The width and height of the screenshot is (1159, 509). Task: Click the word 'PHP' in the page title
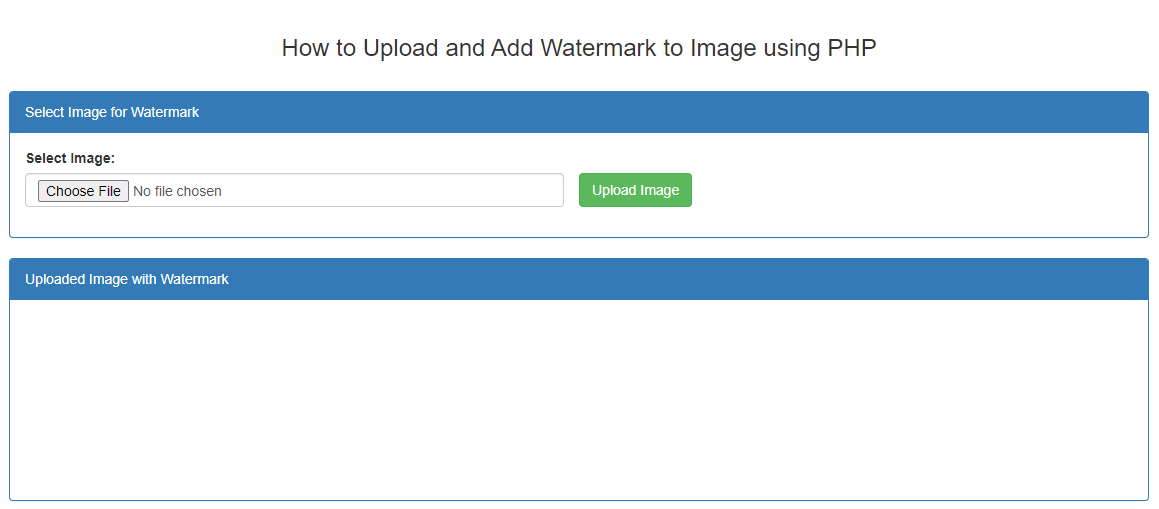(851, 48)
